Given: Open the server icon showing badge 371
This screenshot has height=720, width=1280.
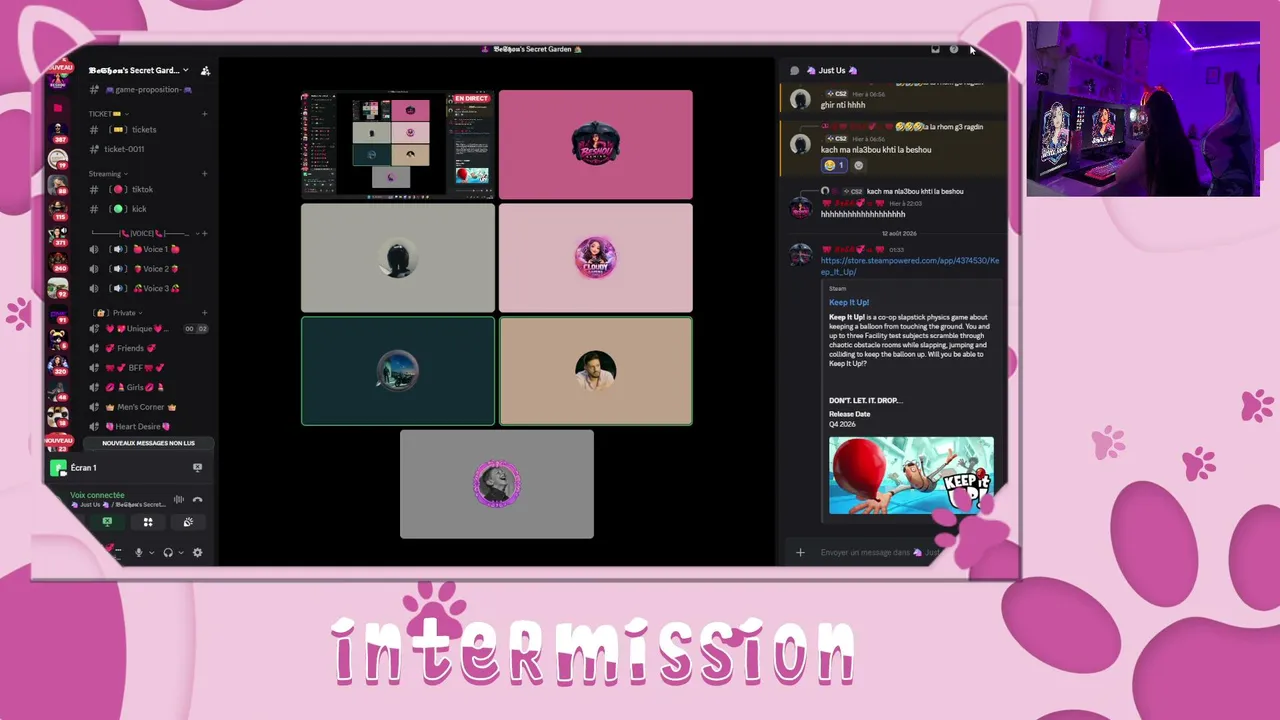Looking at the screenshot, I should 58,236.
